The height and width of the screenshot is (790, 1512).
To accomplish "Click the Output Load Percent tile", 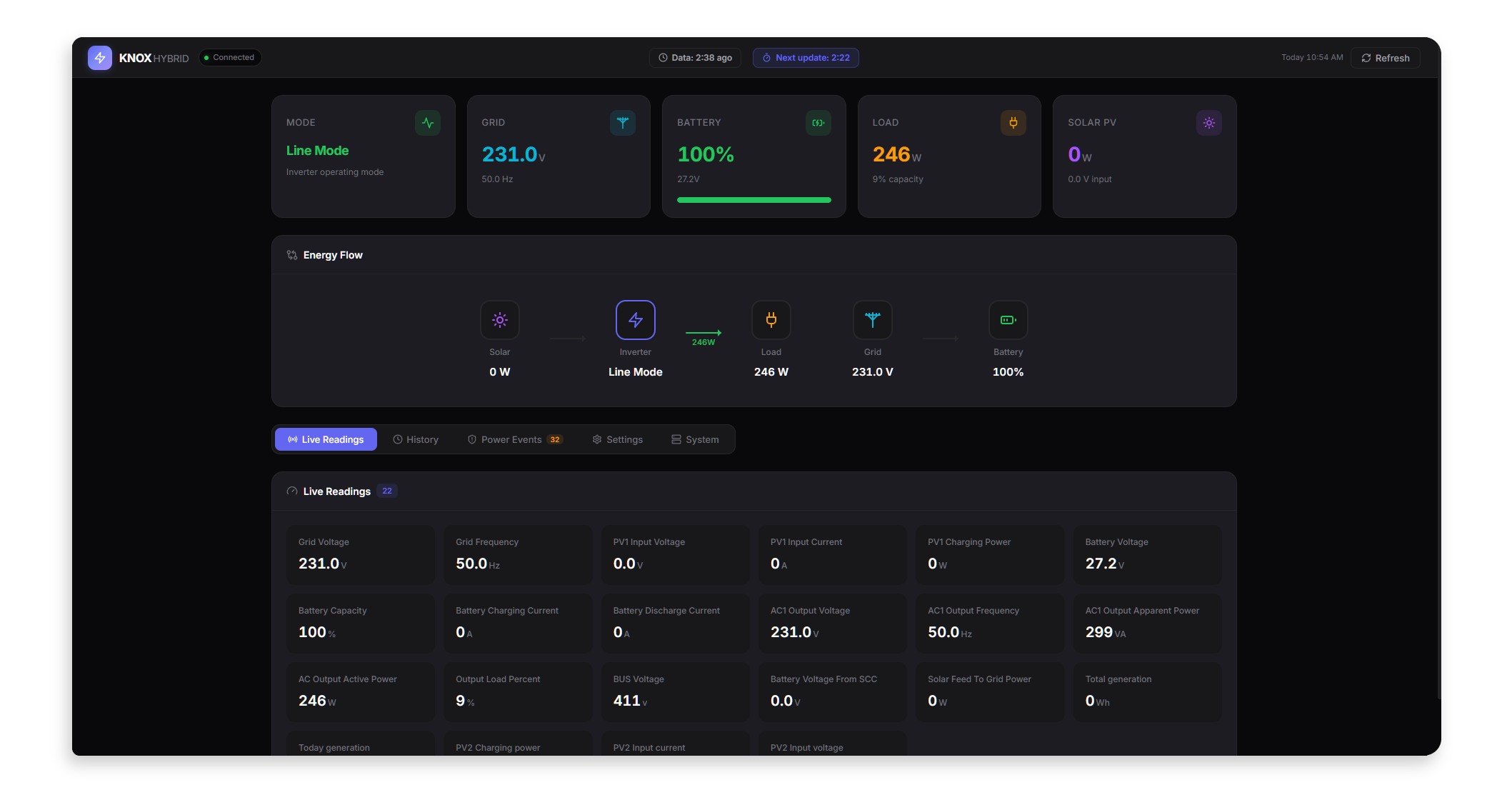I will click(518, 692).
